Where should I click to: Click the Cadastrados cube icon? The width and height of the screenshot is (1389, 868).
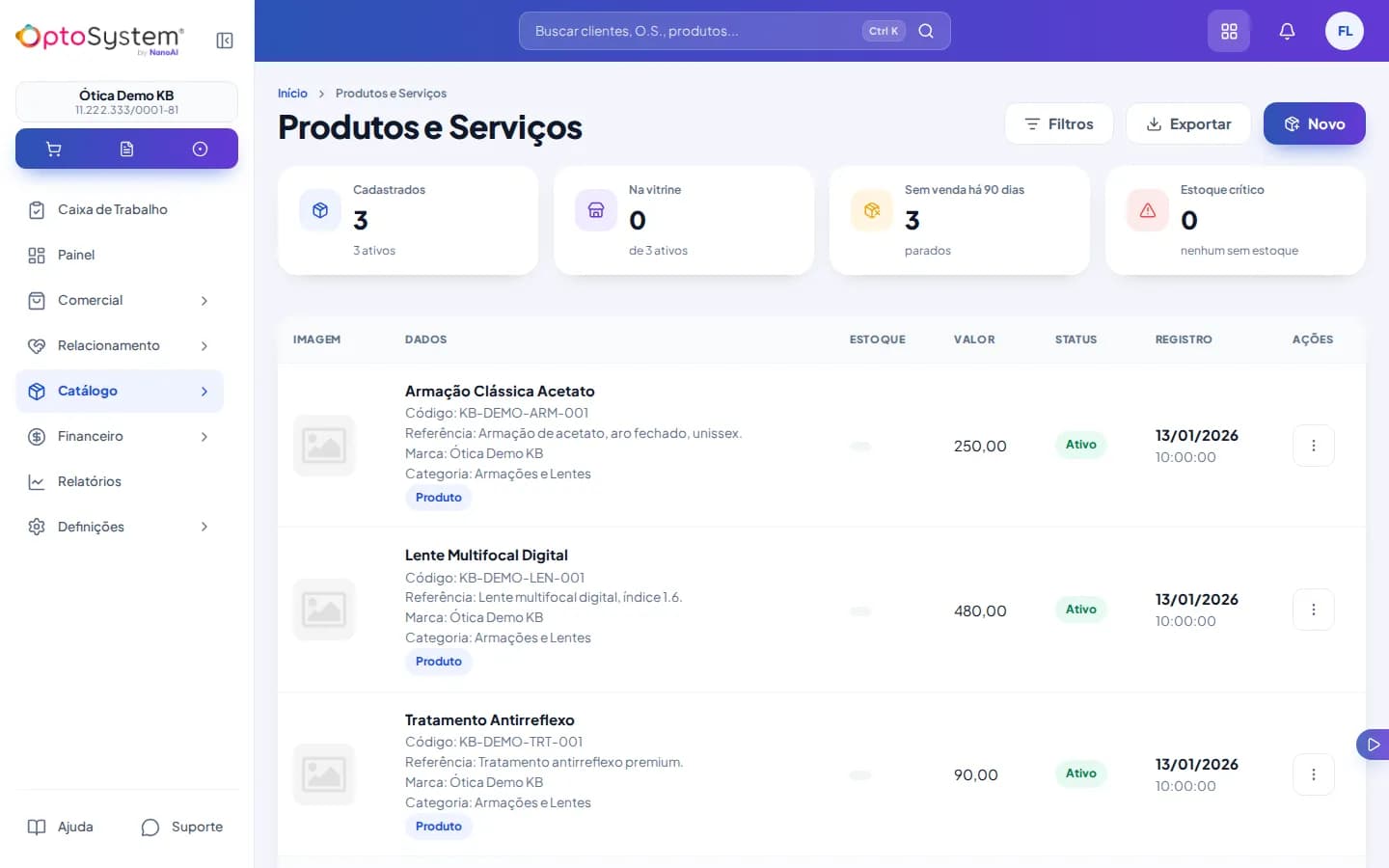tap(320, 210)
